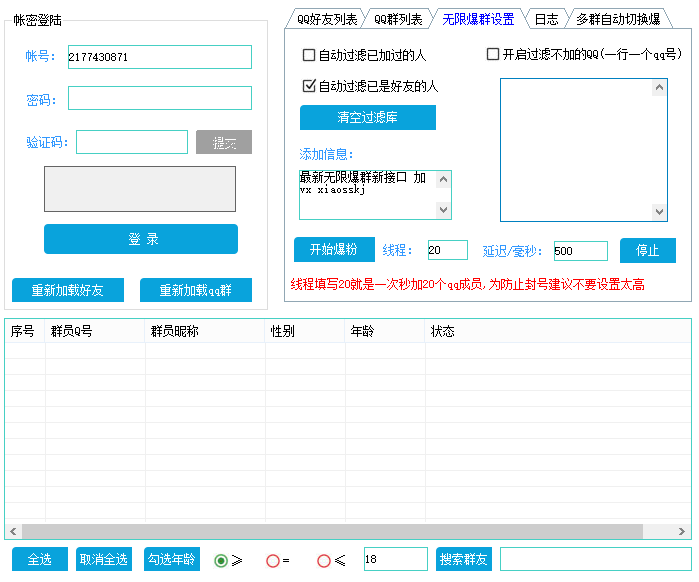
Task: Click down arrow of filter list scrollbar
Action: [x=659, y=212]
